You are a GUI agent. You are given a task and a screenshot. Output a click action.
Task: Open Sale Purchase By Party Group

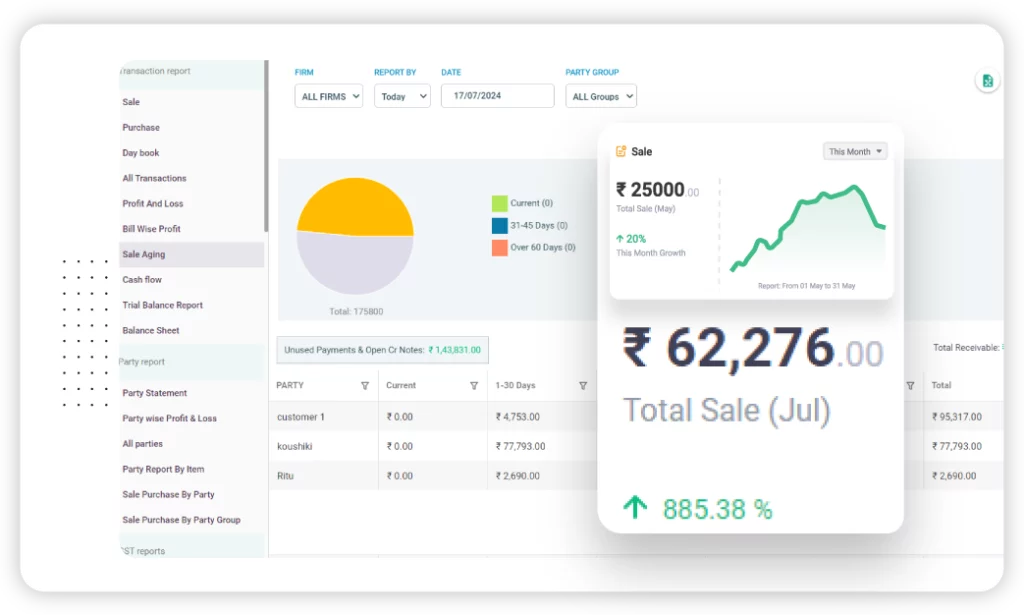tap(182, 520)
